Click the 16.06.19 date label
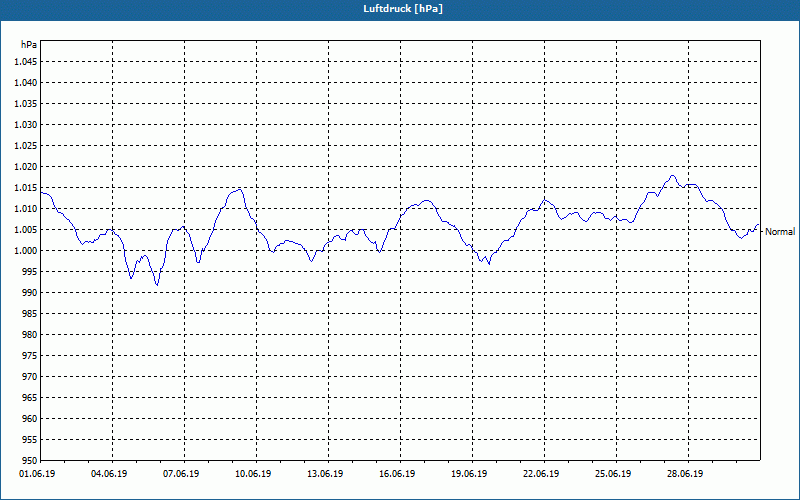This screenshot has width=800, height=500. click(x=397, y=474)
